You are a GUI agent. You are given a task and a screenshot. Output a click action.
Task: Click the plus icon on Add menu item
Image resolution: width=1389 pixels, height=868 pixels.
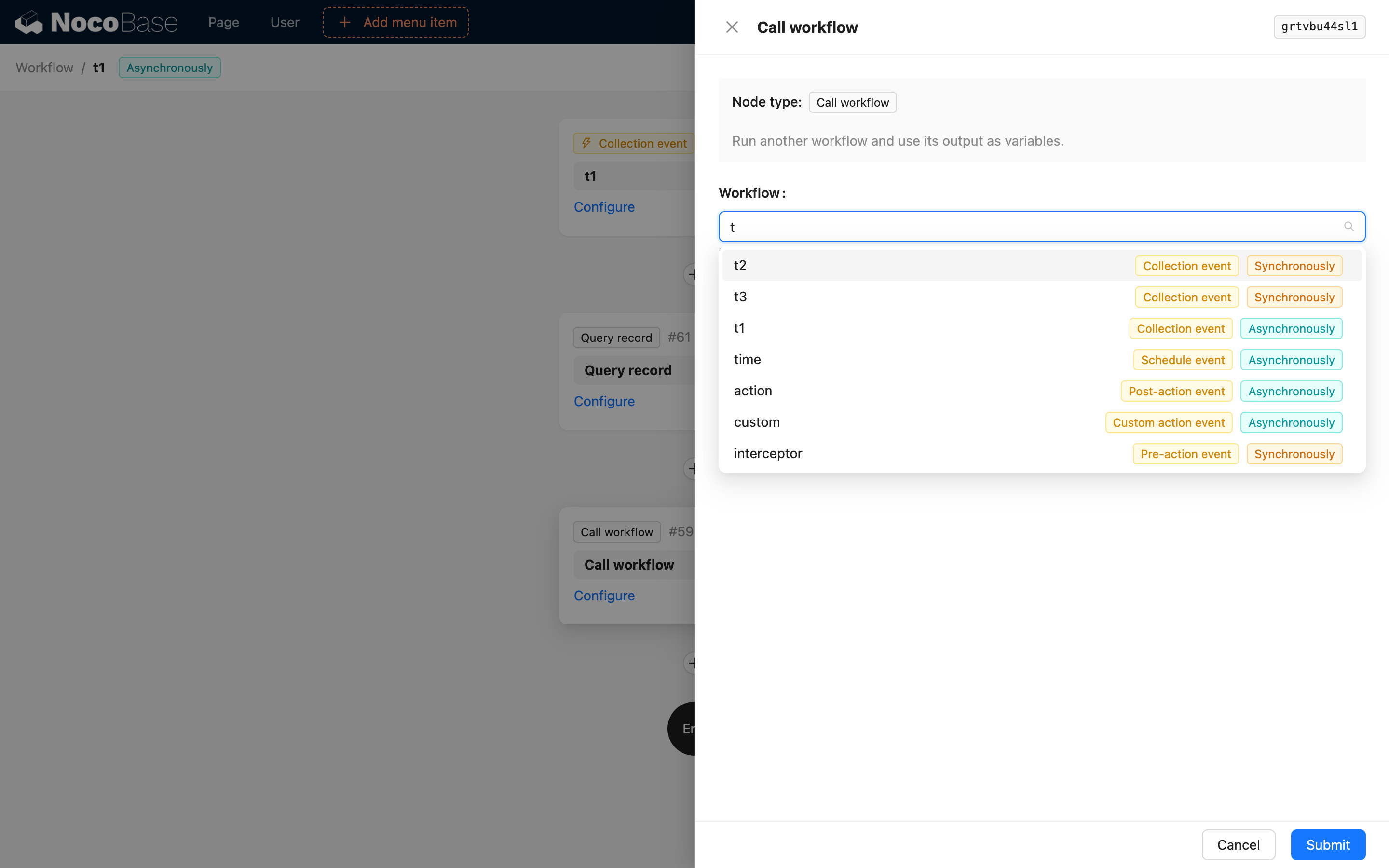tap(344, 22)
